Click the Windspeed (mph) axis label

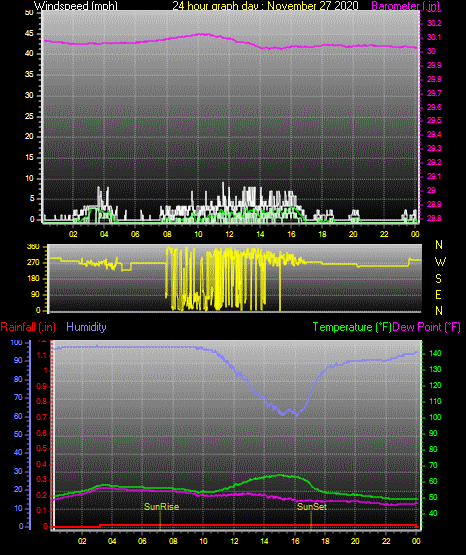[76, 6]
